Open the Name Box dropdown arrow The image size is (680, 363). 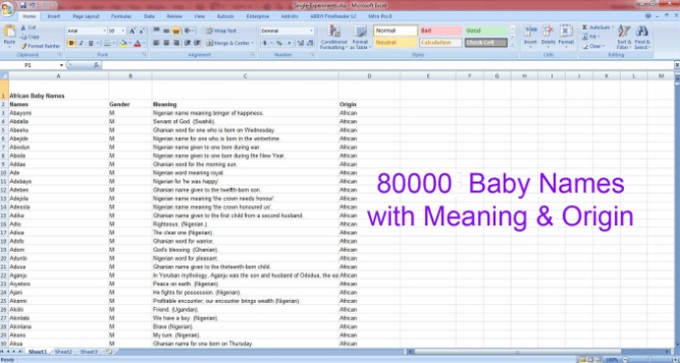click(62, 65)
